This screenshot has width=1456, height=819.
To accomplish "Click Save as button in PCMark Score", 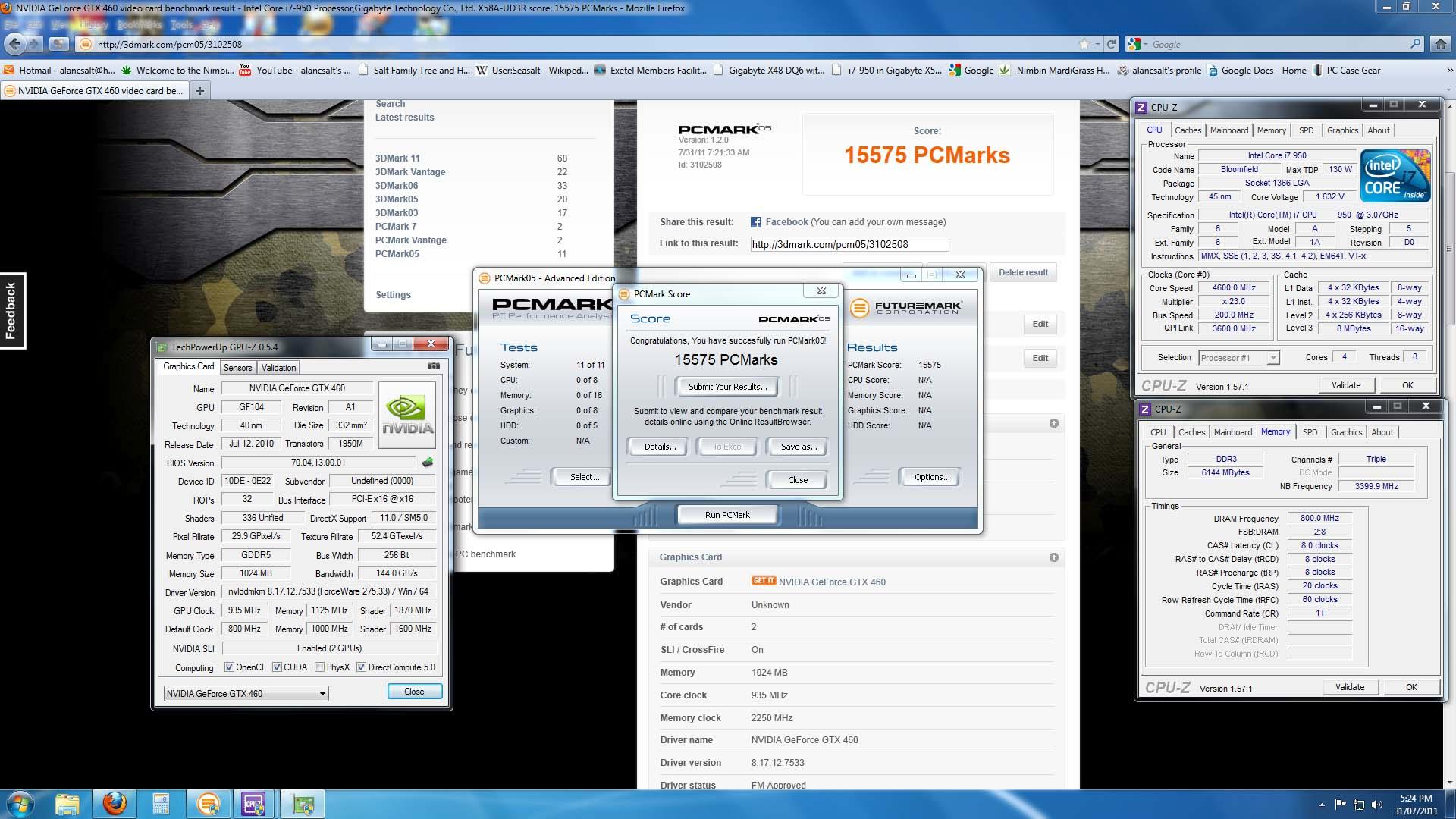I will click(799, 447).
